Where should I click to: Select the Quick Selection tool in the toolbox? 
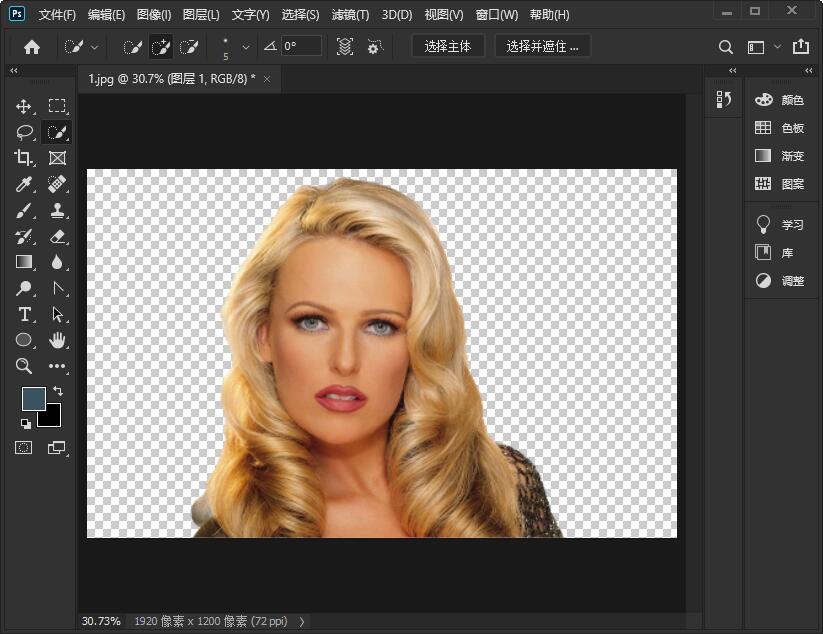pos(57,132)
